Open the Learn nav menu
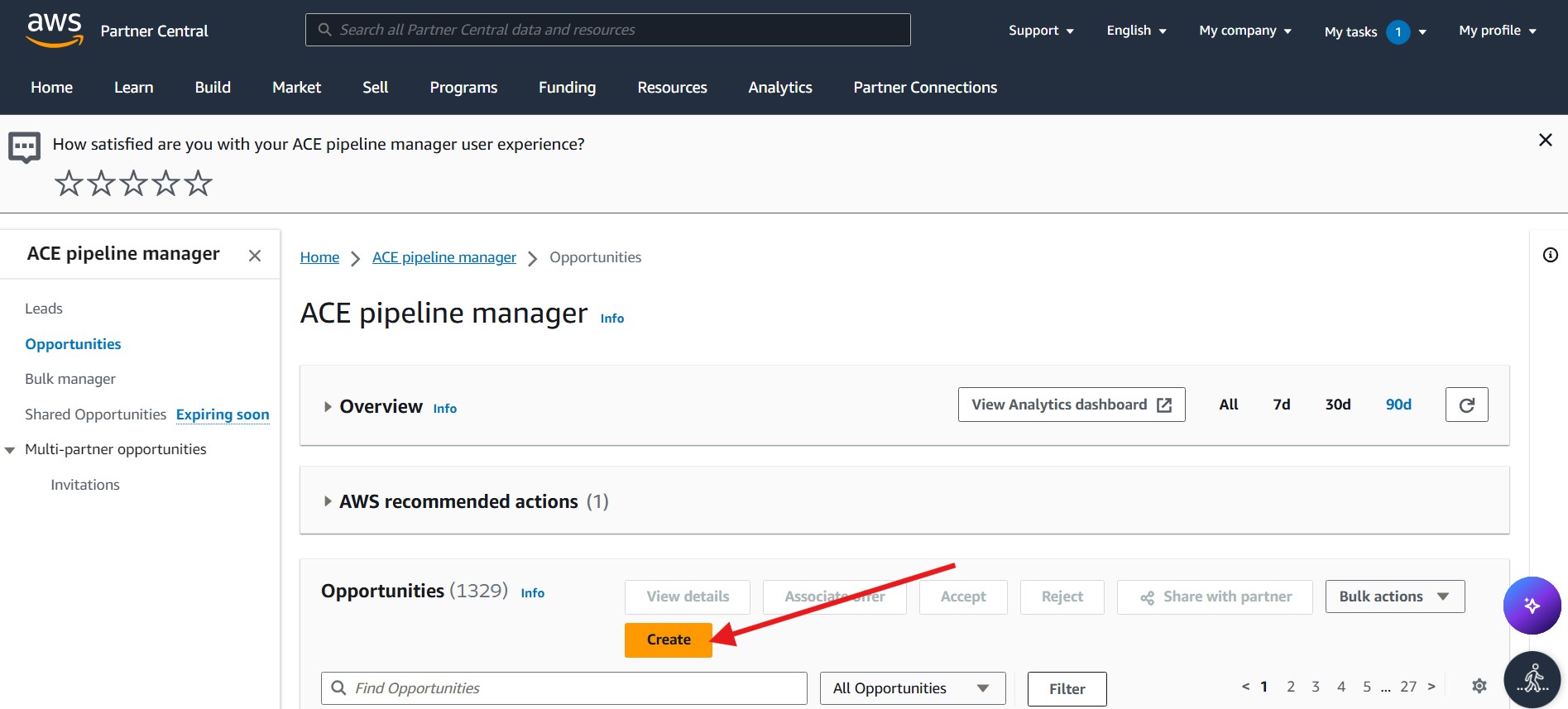This screenshot has width=1568, height=709. click(x=134, y=88)
